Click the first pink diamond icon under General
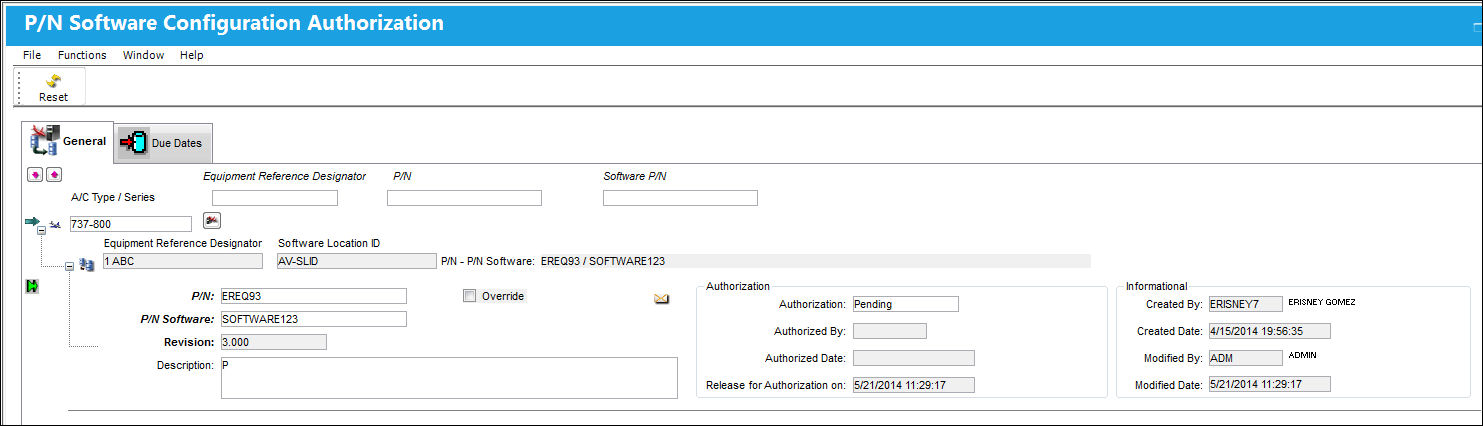Viewport: 1483px width, 426px height. 35,175
